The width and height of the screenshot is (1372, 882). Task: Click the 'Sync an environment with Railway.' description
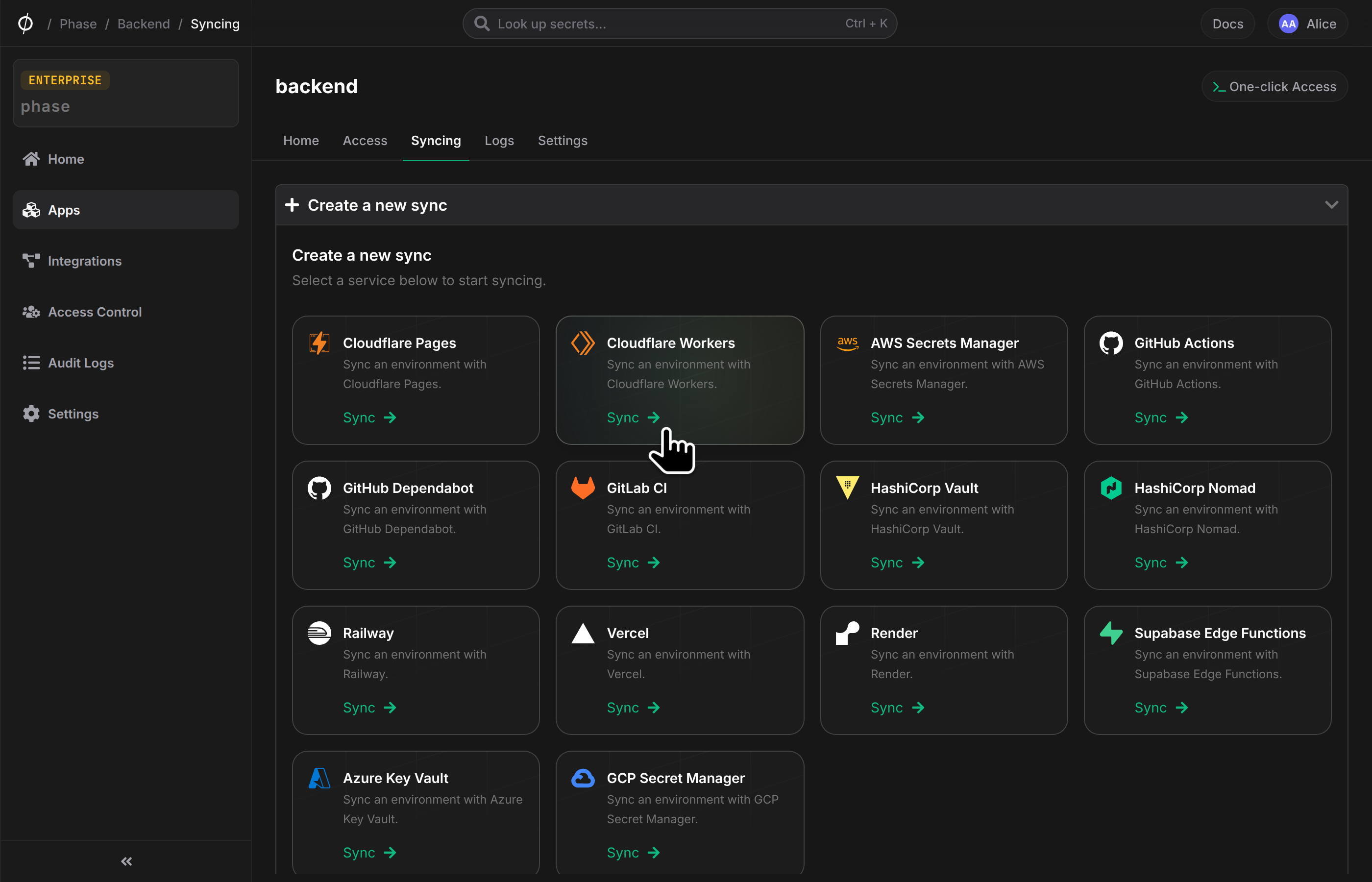[415, 664]
